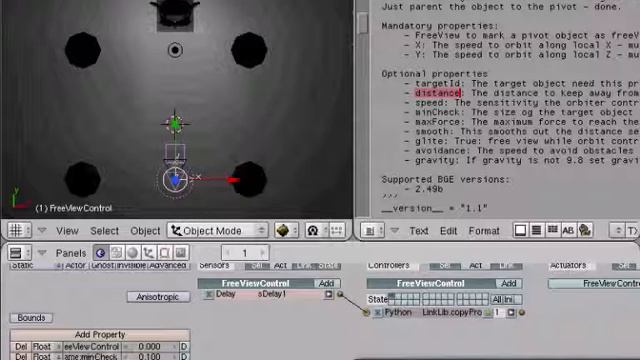This screenshot has width=640, height=360.
Task: Select the Shading context sphere icon
Action: pos(132,253)
